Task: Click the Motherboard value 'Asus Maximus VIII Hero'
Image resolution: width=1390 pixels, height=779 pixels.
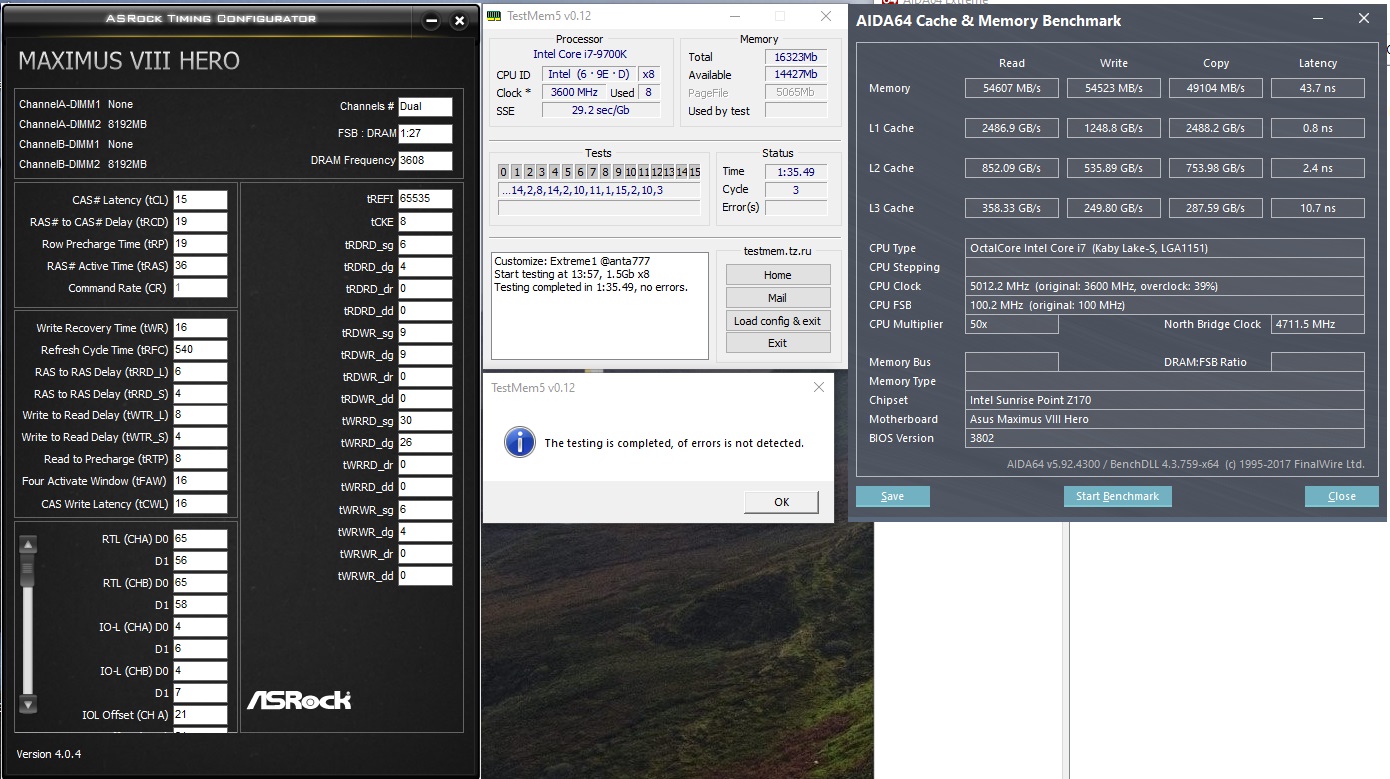Action: (1165, 419)
